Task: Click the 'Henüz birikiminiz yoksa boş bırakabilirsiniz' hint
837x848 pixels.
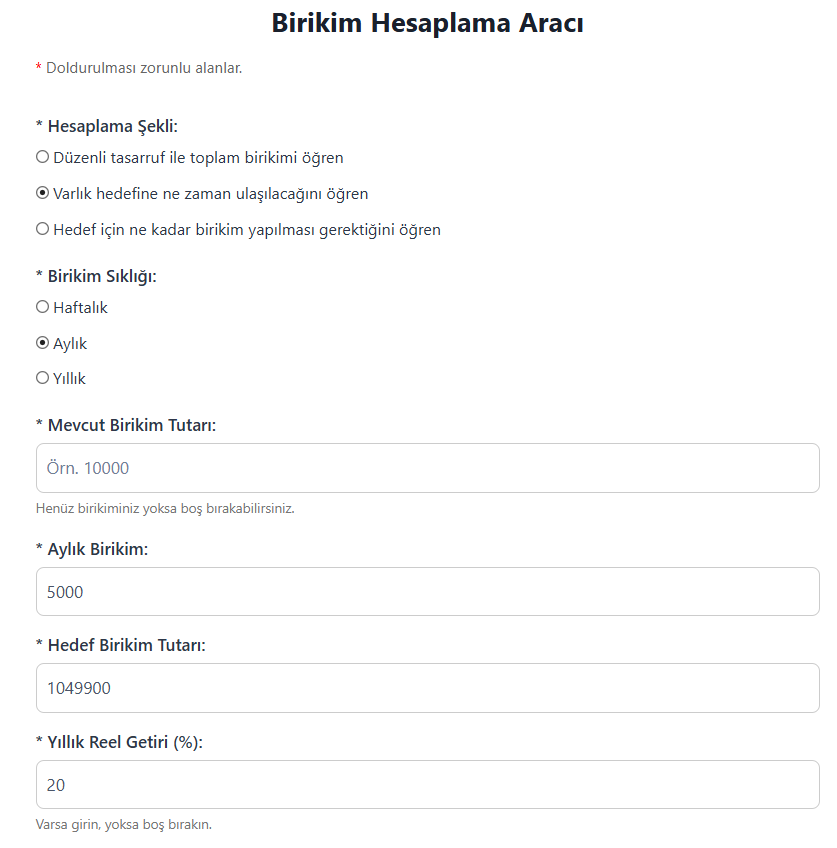Action: click(x=165, y=508)
